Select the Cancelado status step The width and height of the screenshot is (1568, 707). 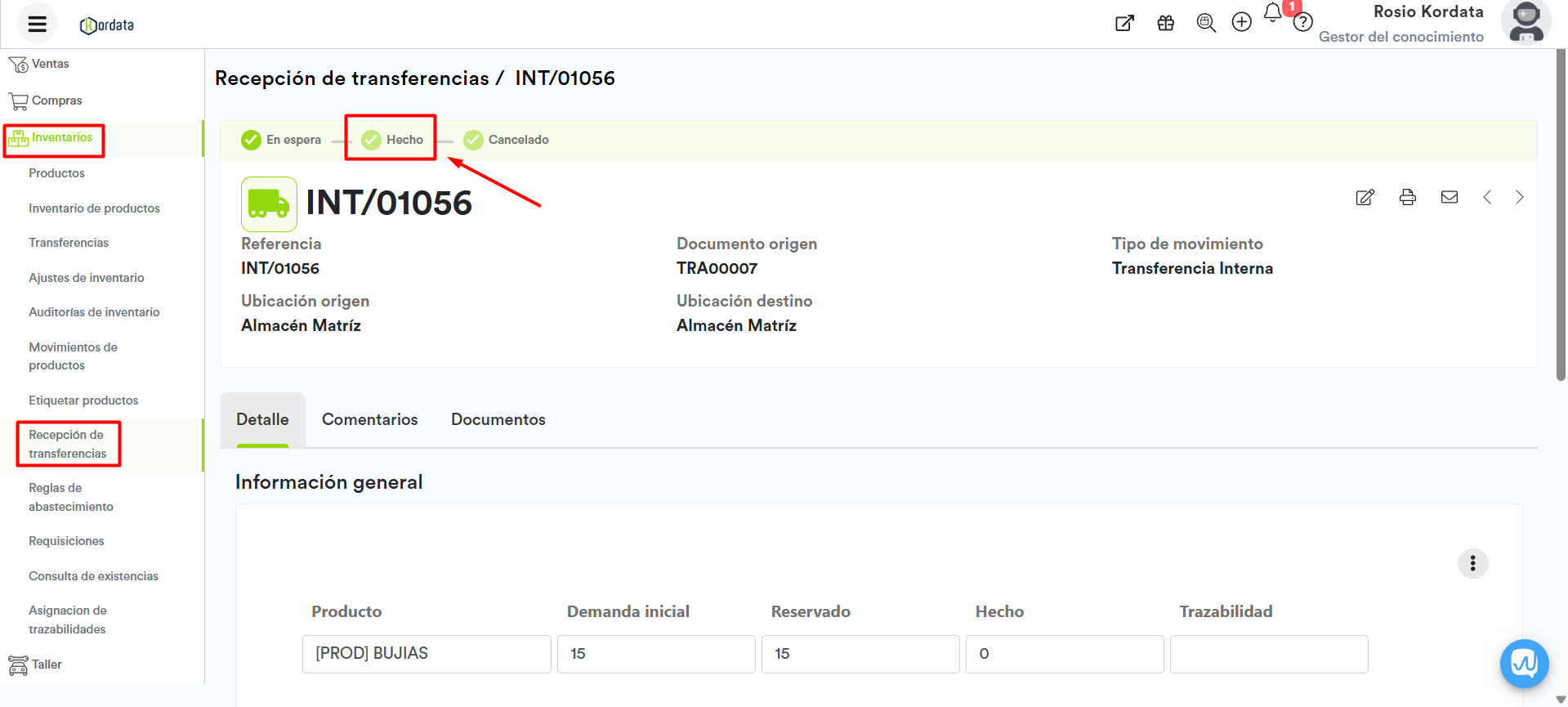click(507, 140)
